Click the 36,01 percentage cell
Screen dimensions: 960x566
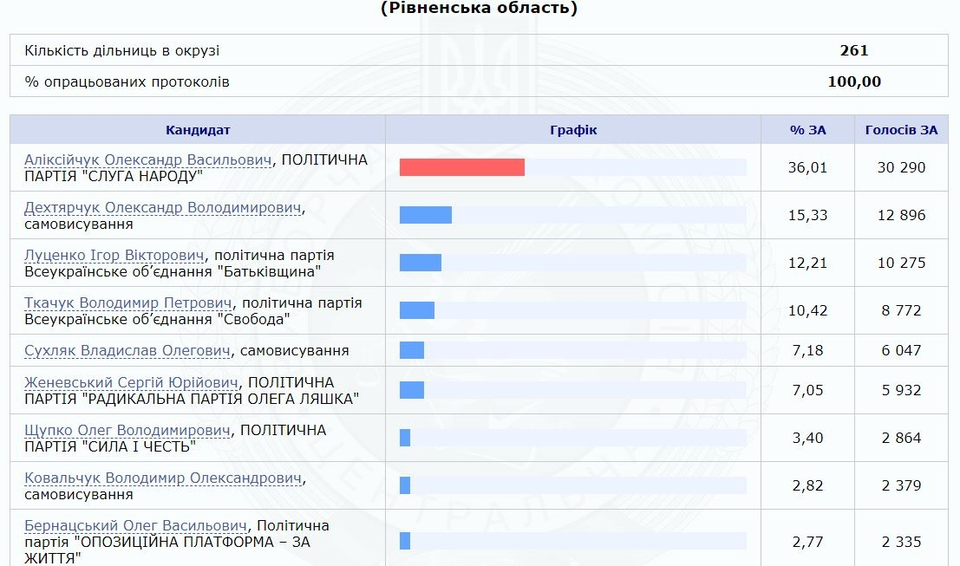click(x=808, y=167)
